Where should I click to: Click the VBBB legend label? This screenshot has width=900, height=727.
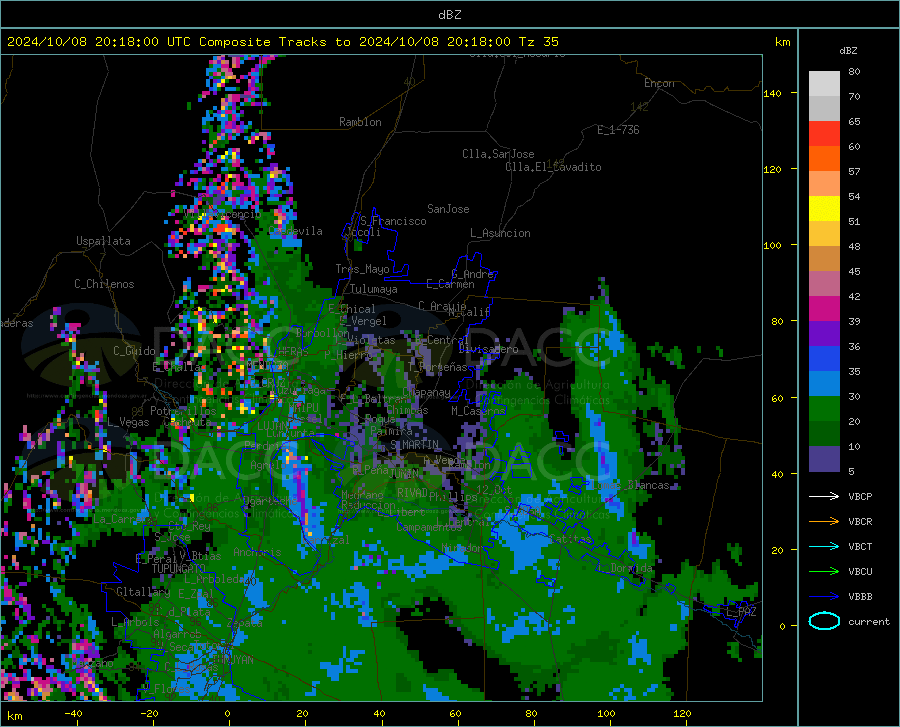[x=860, y=597]
